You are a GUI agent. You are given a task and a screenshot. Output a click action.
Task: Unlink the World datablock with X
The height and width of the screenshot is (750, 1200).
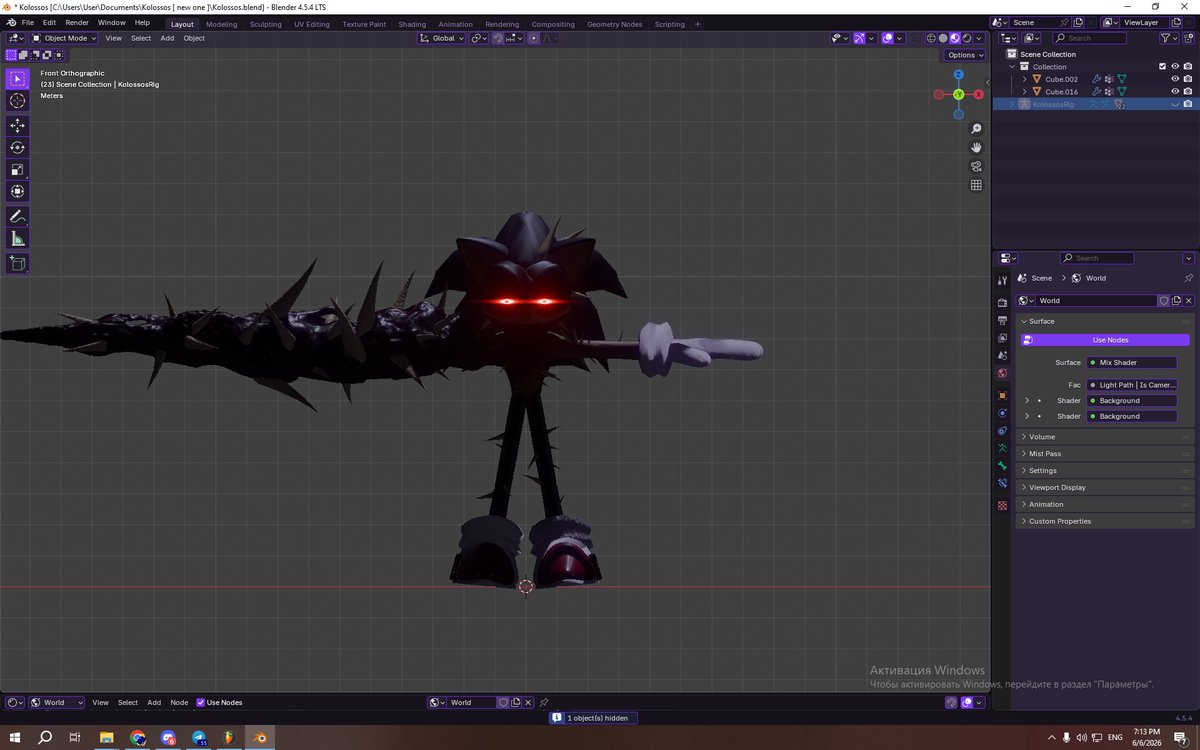(1188, 300)
